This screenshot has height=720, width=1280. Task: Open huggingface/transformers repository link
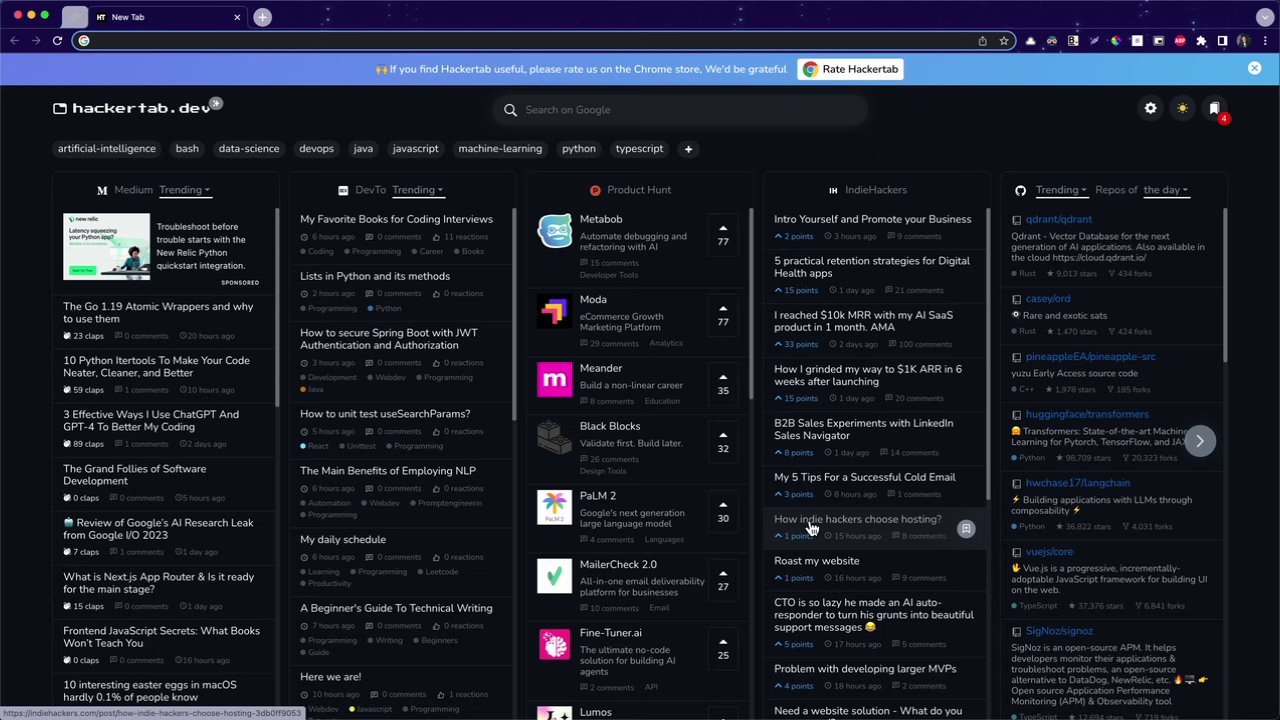(x=1087, y=414)
